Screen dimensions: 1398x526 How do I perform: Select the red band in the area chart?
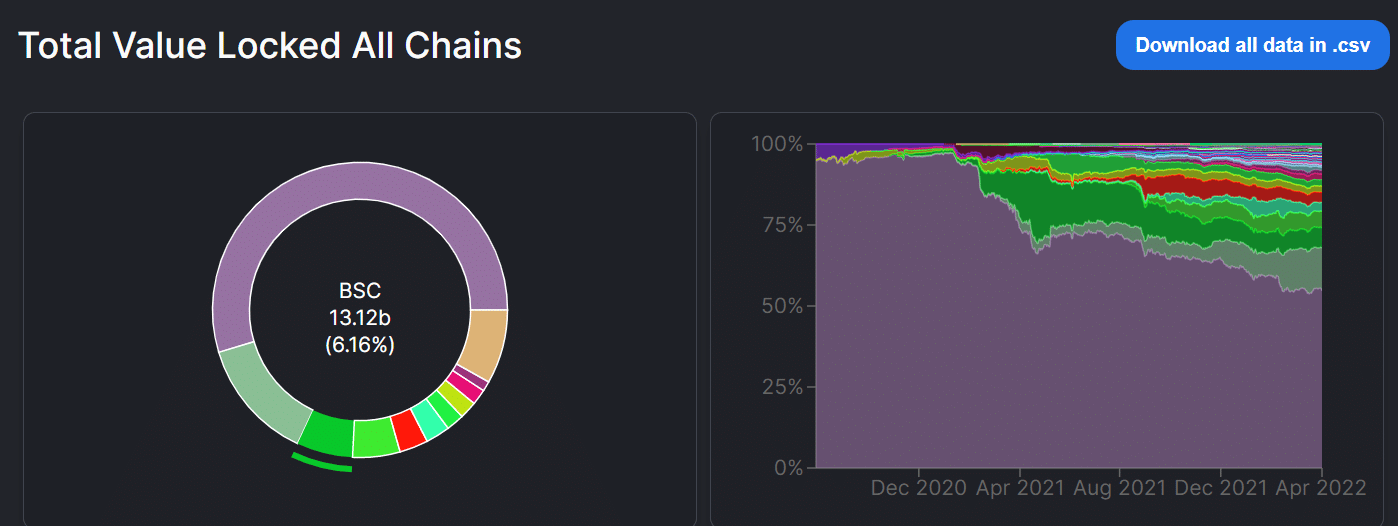point(1200,186)
